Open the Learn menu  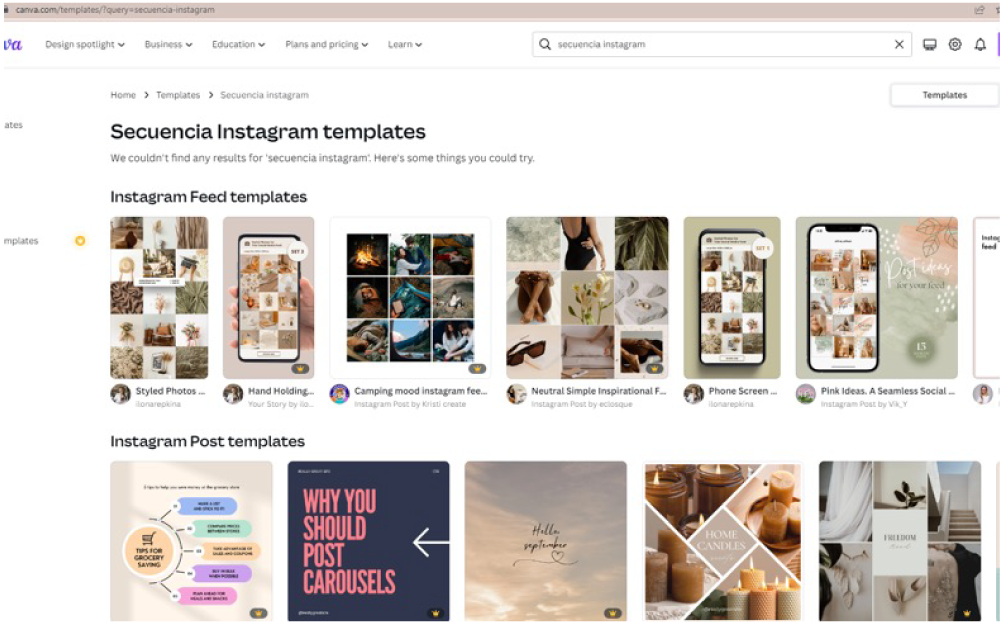pyautogui.click(x=405, y=45)
